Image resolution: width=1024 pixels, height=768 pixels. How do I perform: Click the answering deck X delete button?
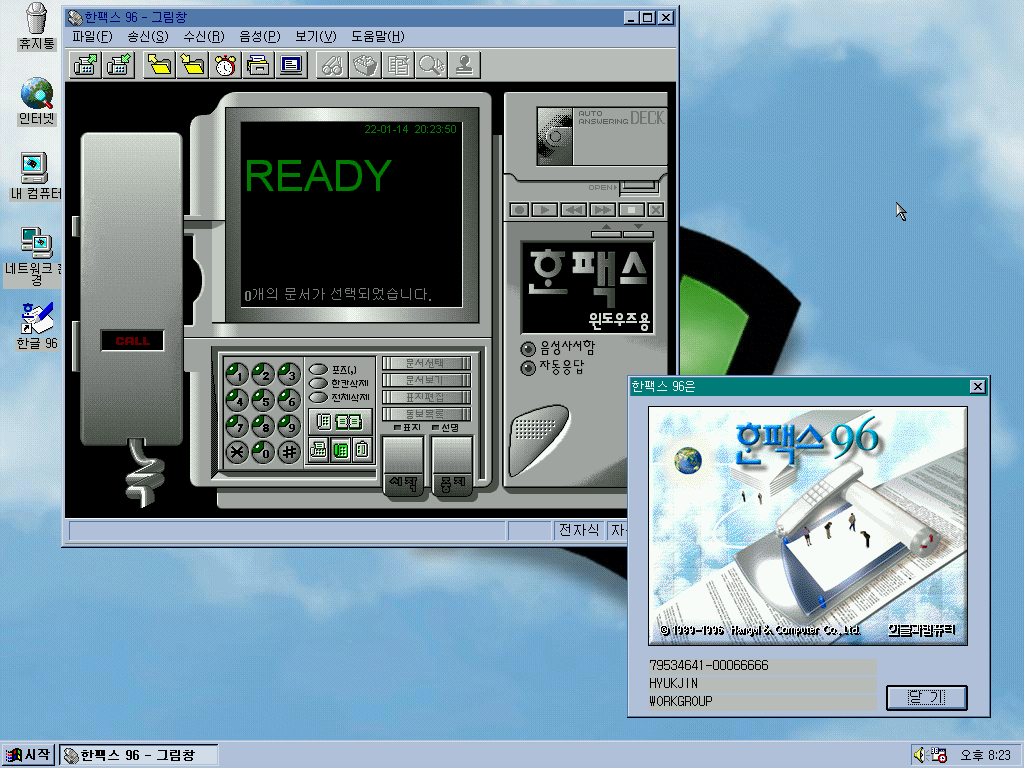point(656,210)
